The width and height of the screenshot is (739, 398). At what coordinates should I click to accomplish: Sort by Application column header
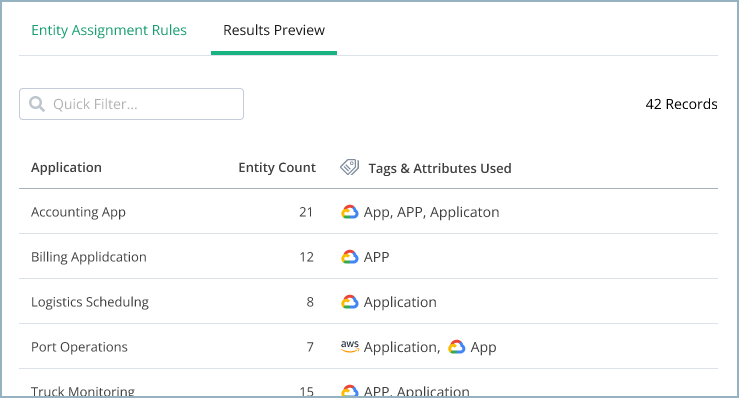[x=66, y=167]
